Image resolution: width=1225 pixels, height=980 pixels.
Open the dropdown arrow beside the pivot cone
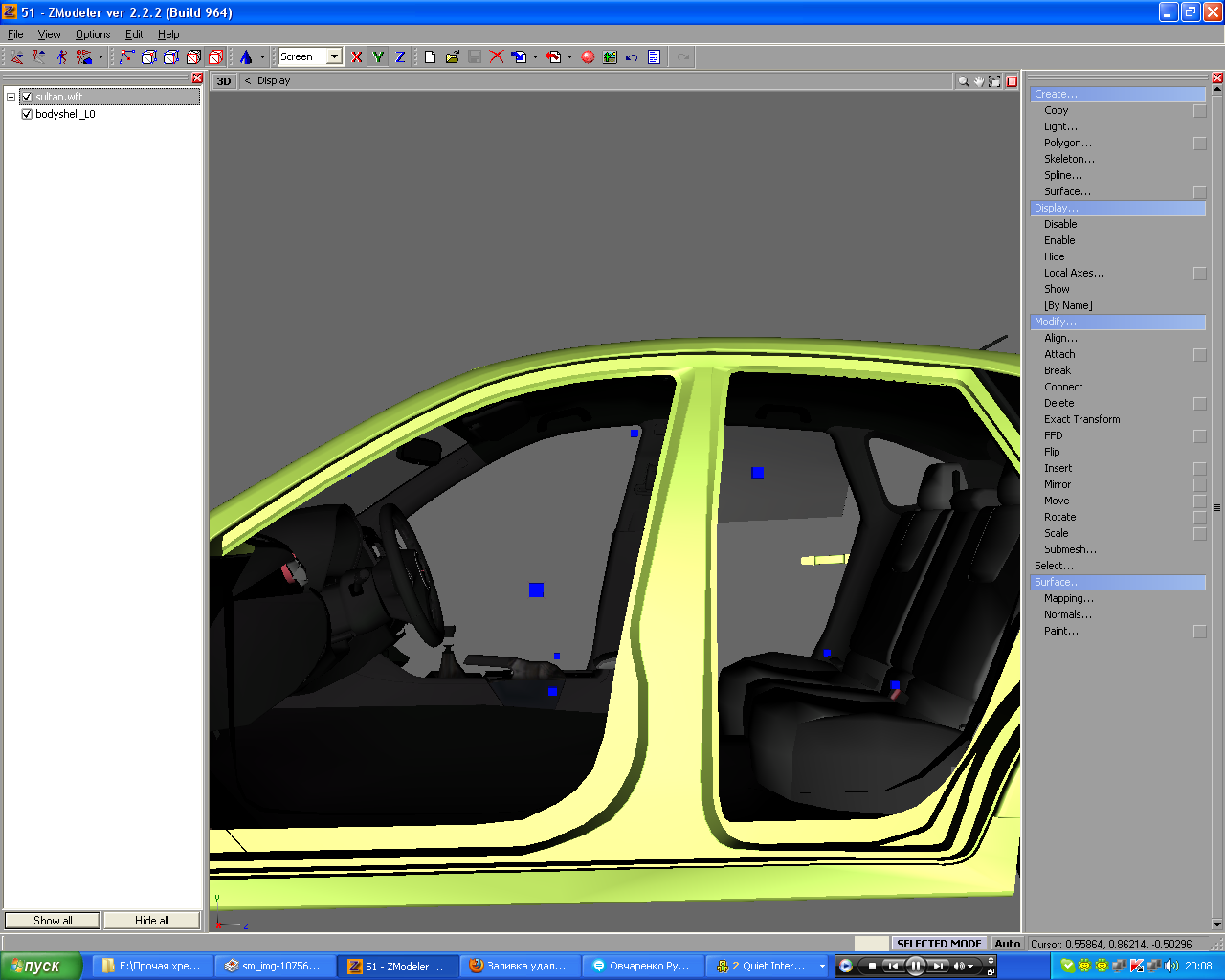(262, 57)
